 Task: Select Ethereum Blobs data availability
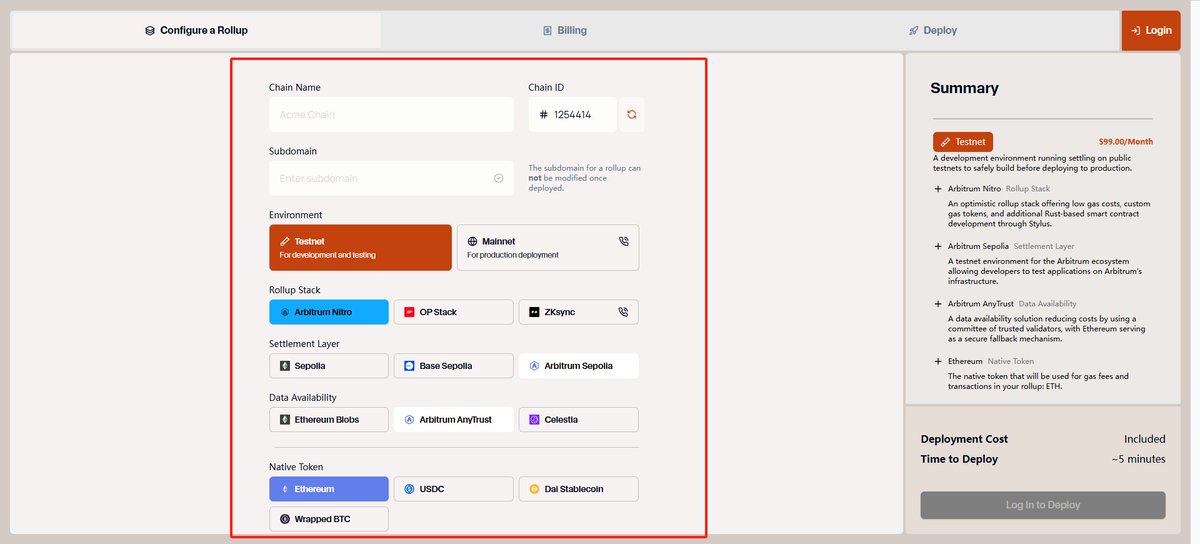click(329, 420)
